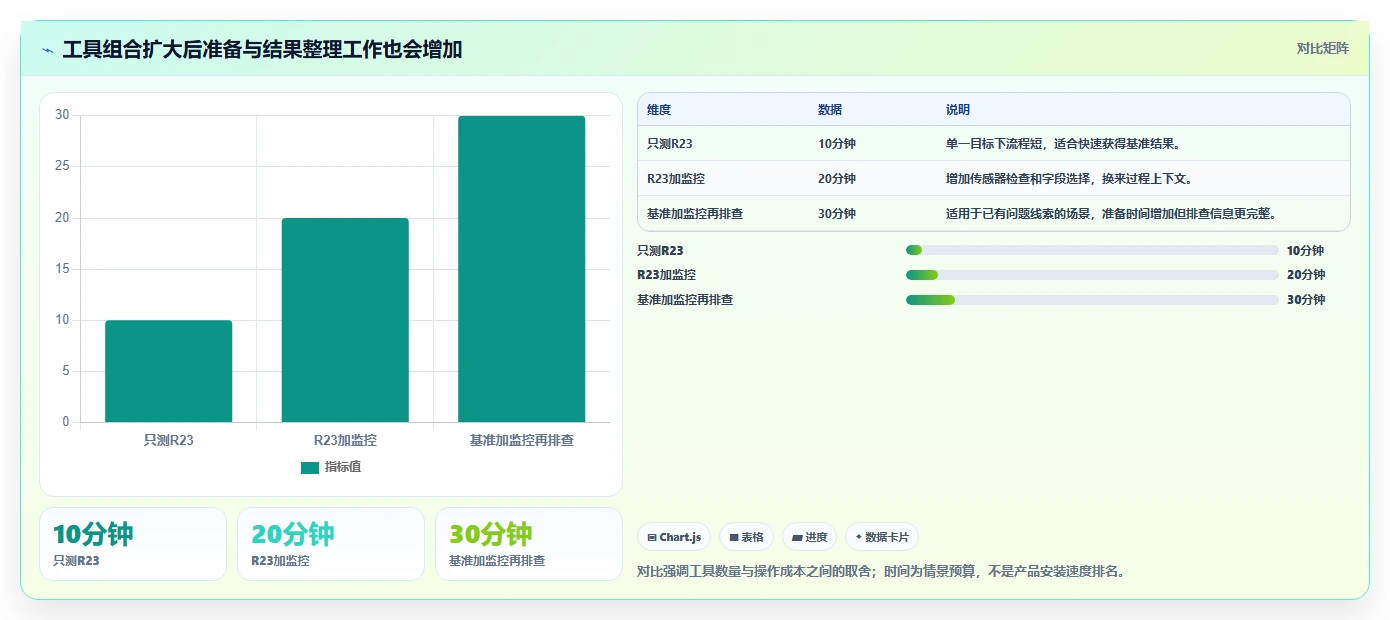Screen dimensions: 1390x620
Task: Click the R23加监控 x-axis label under chart
Action: (x=345, y=439)
